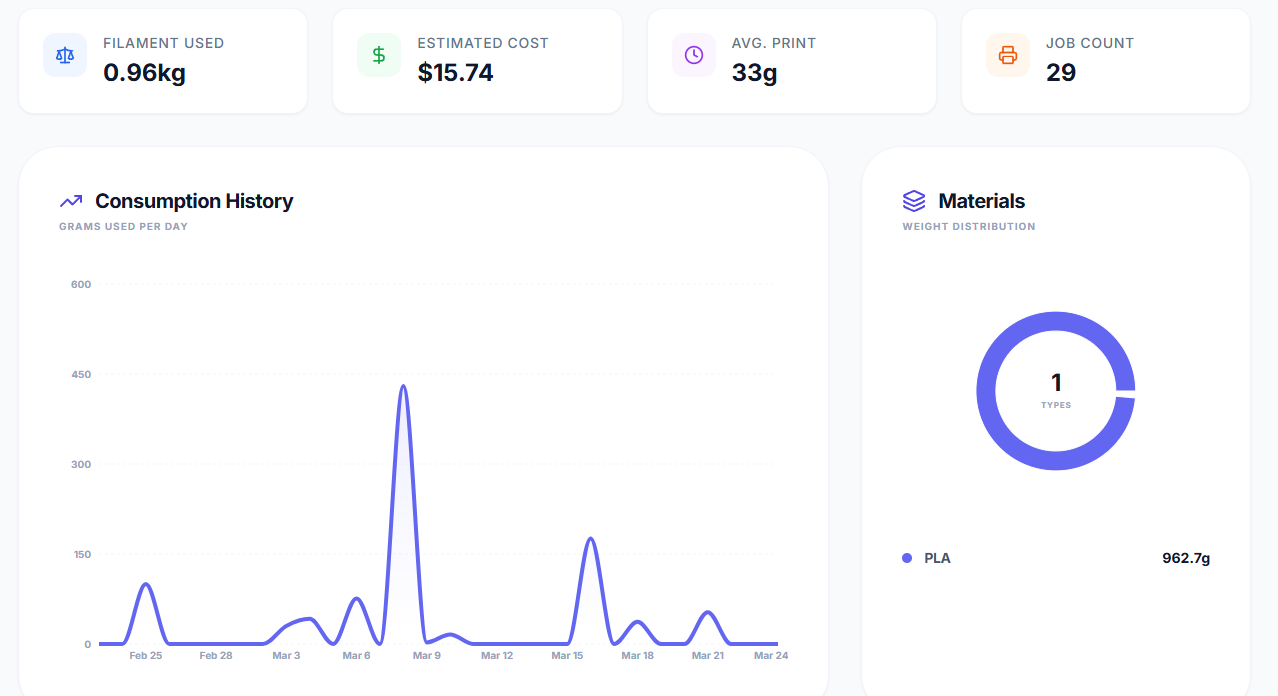Screen dimensions: 1278x696
Task: Click the scale icon beside Filament Used
Action: click(x=65, y=55)
